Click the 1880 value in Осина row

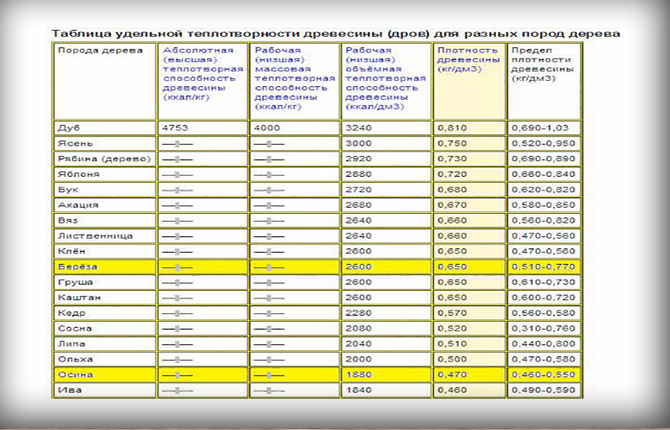click(359, 373)
